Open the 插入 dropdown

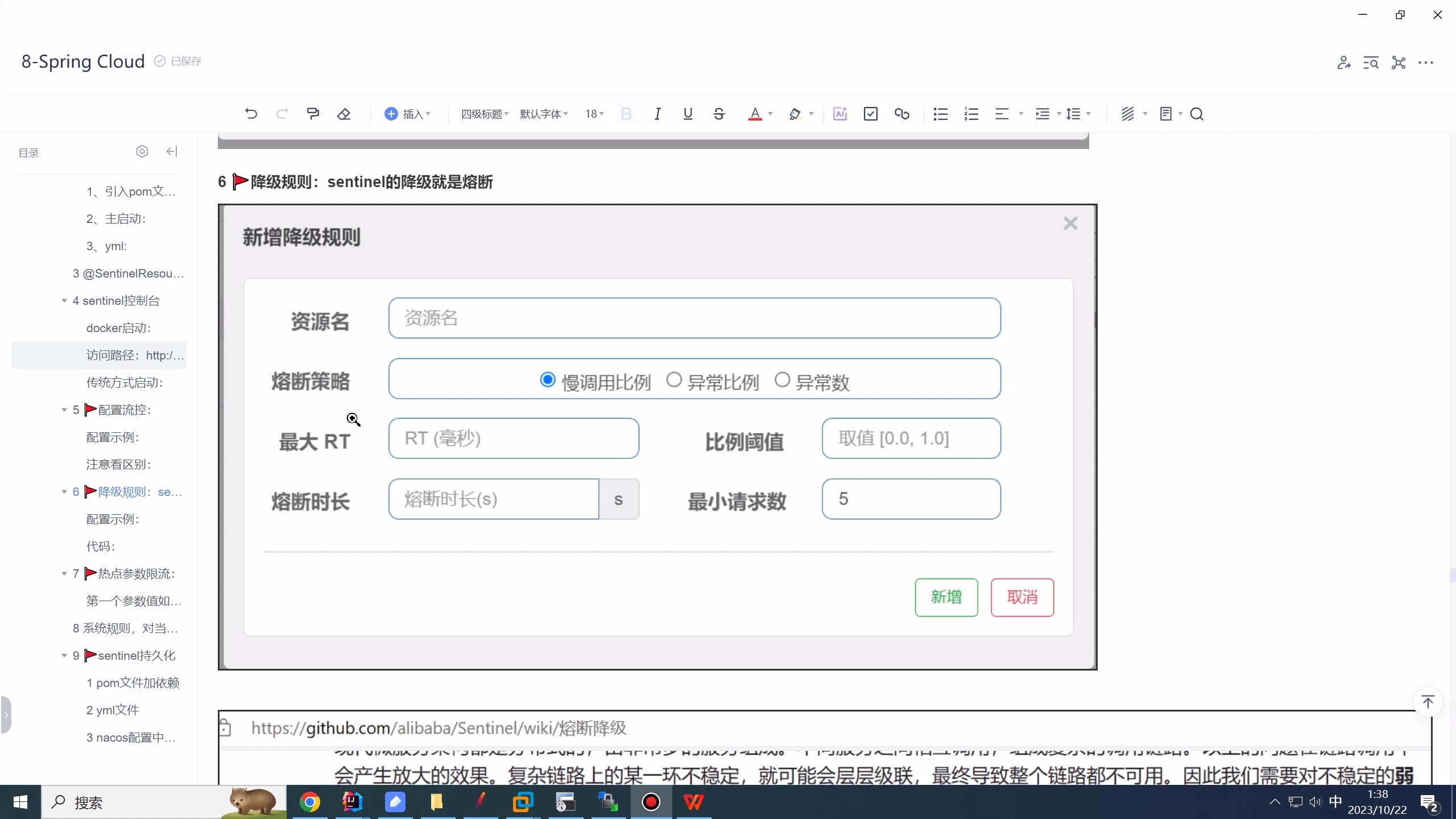tap(408, 114)
